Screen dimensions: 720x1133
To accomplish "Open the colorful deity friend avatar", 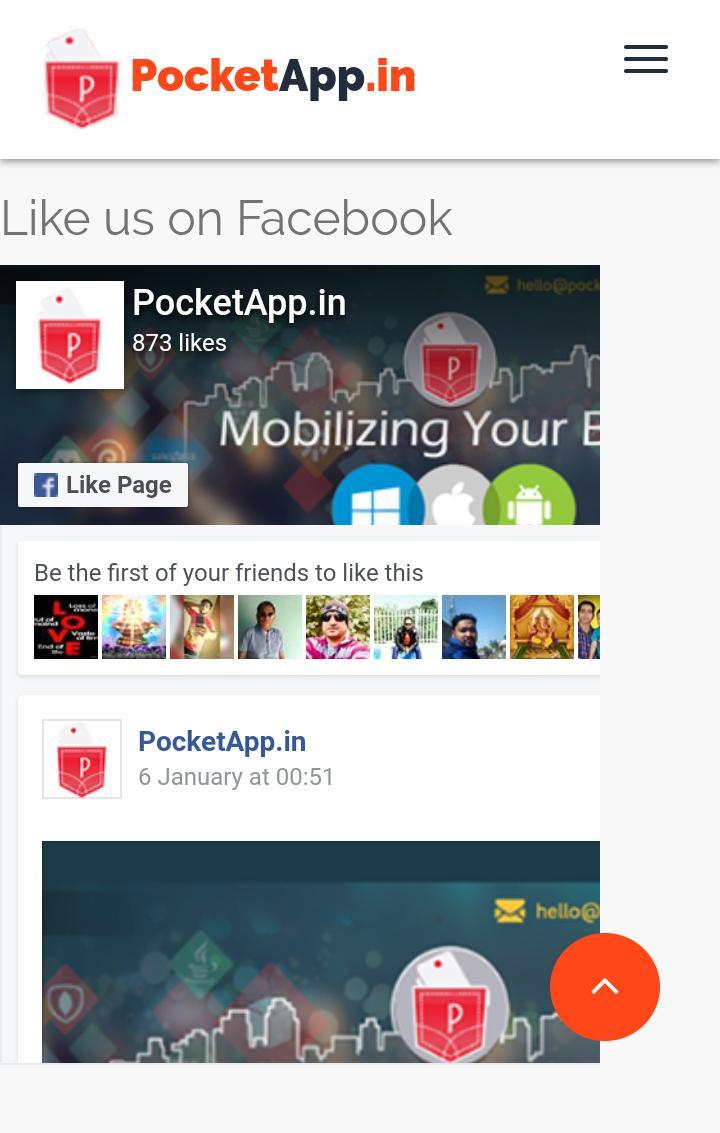I will [134, 626].
